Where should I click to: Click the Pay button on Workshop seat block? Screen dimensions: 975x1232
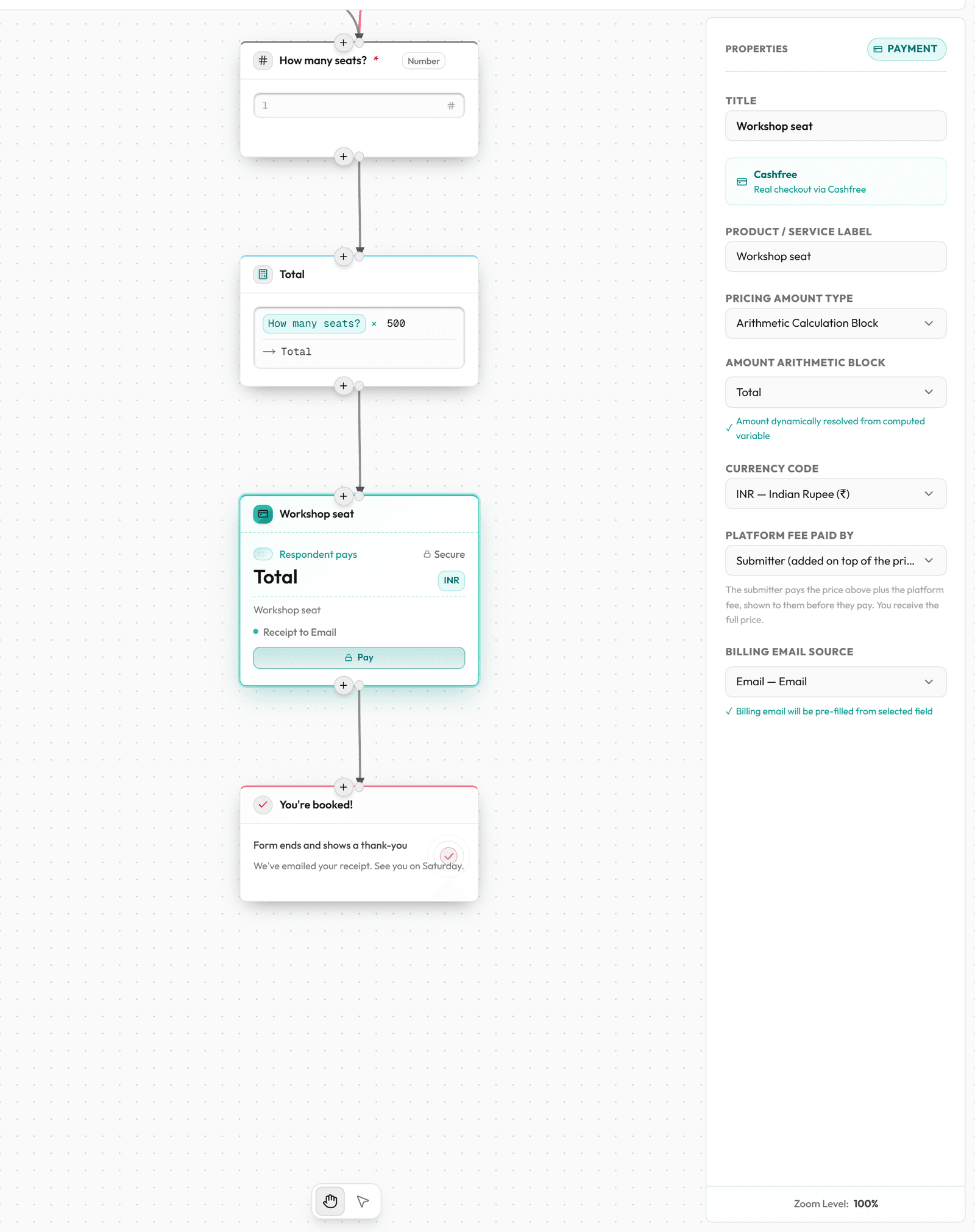click(x=359, y=658)
